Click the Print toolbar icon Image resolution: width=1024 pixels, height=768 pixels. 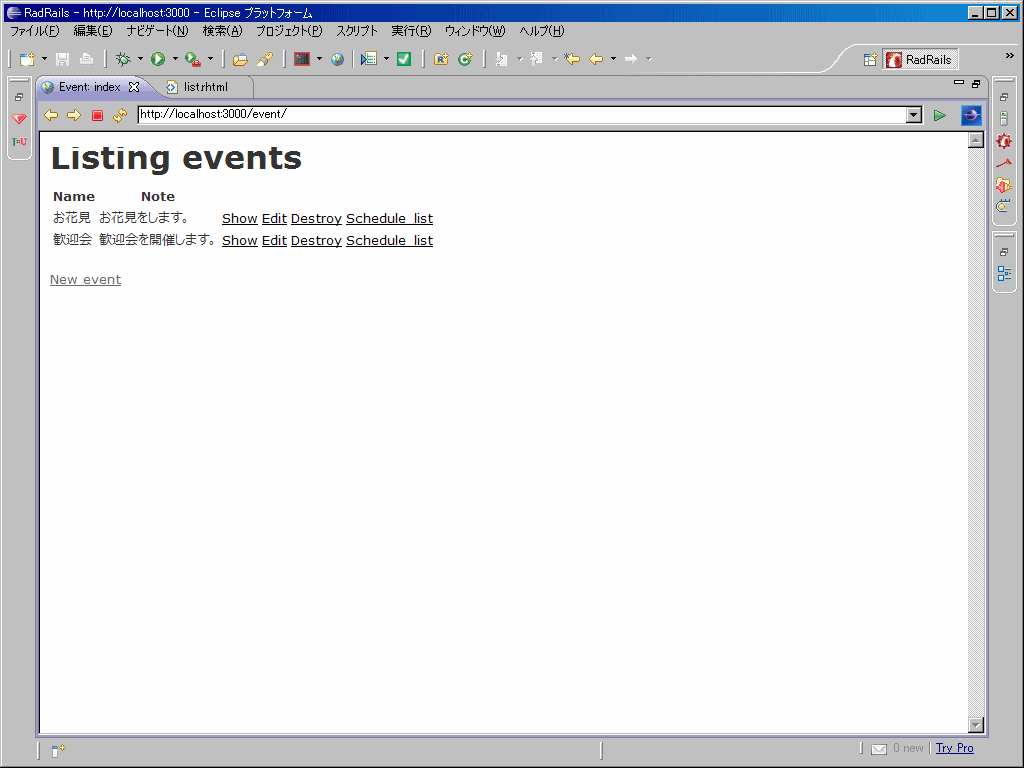click(86, 59)
